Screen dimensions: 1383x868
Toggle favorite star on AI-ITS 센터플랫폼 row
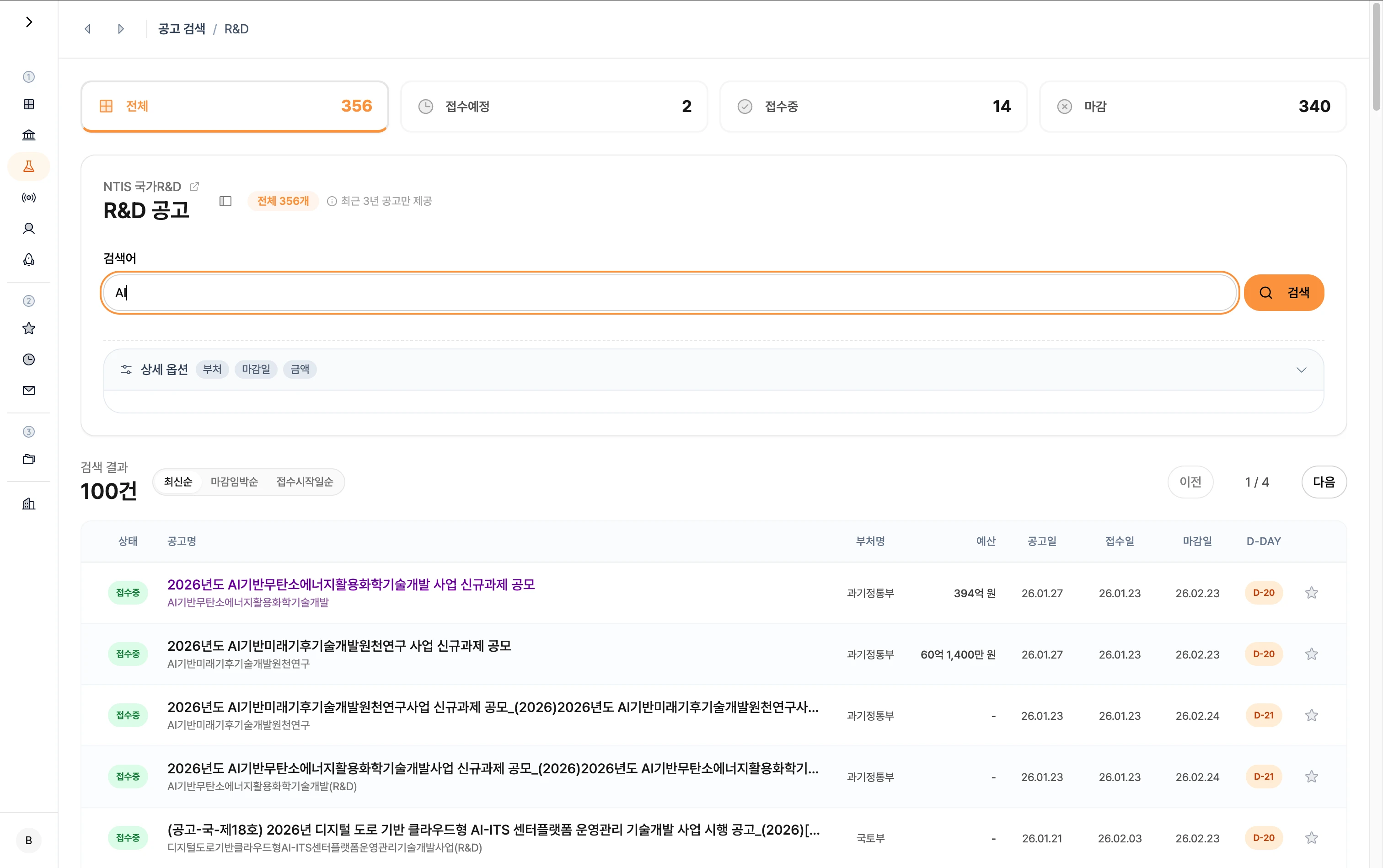pyautogui.click(x=1311, y=837)
